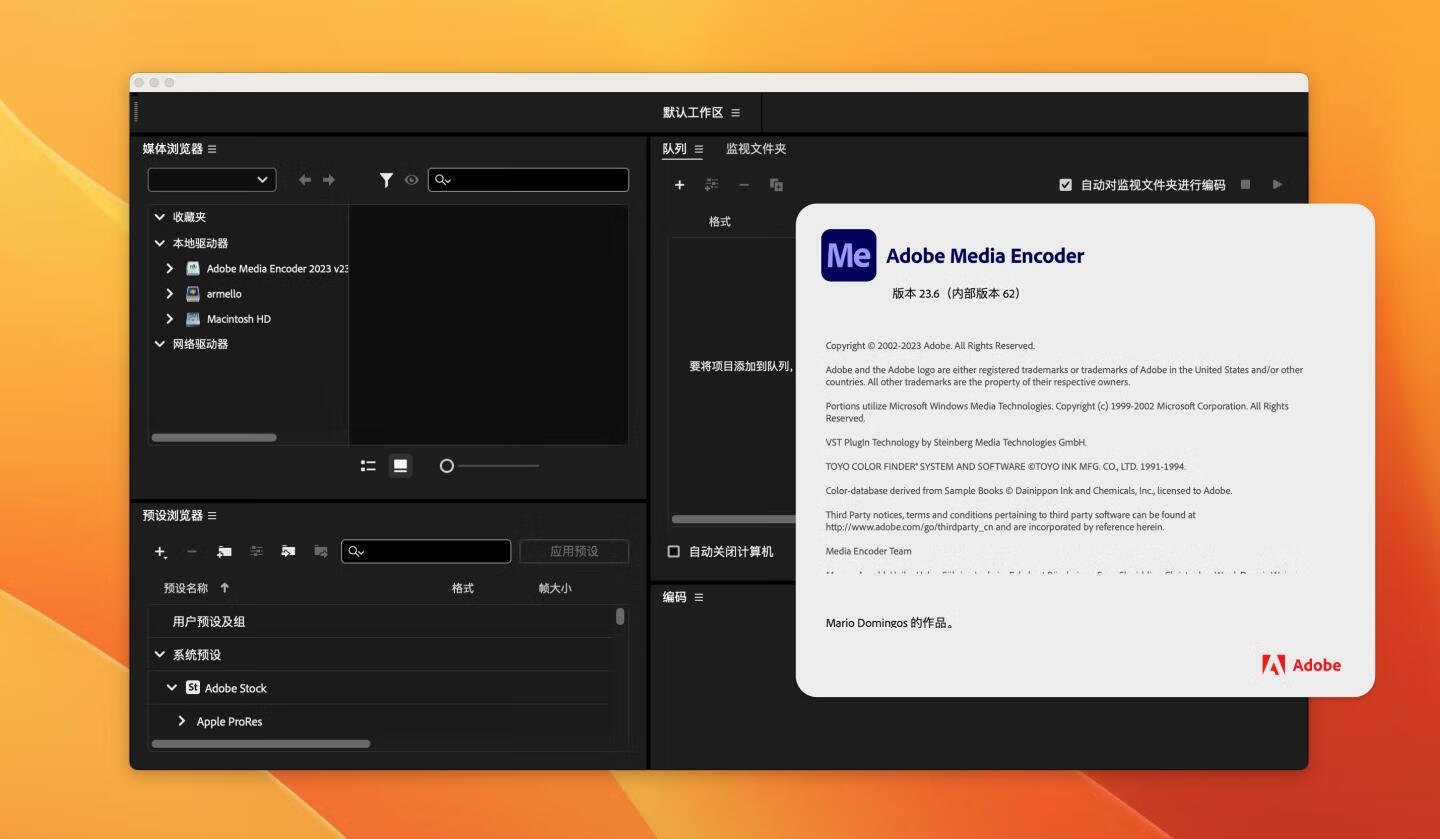Toggle sort direction arrow beside 预设名称
The image size is (1440, 839).
pyautogui.click(x=224, y=588)
